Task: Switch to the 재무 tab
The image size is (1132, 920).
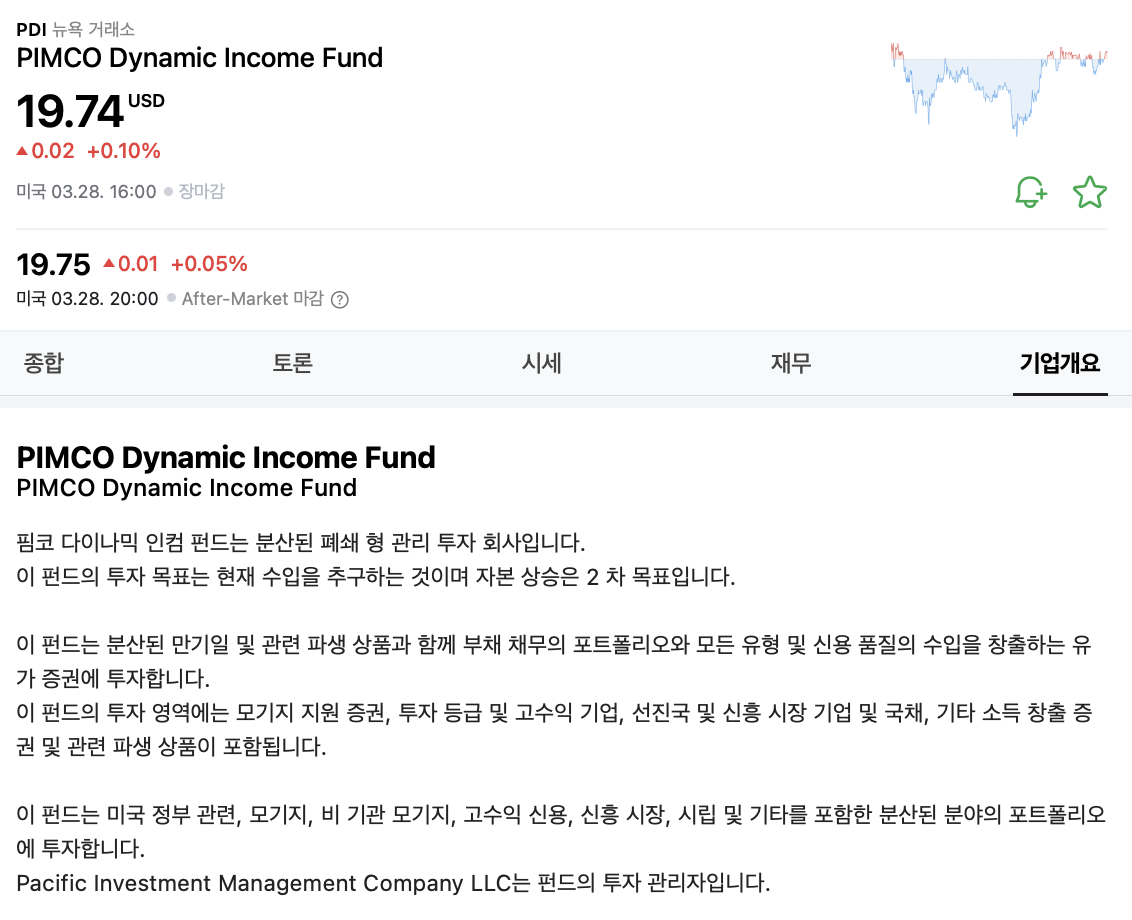Action: coord(791,363)
